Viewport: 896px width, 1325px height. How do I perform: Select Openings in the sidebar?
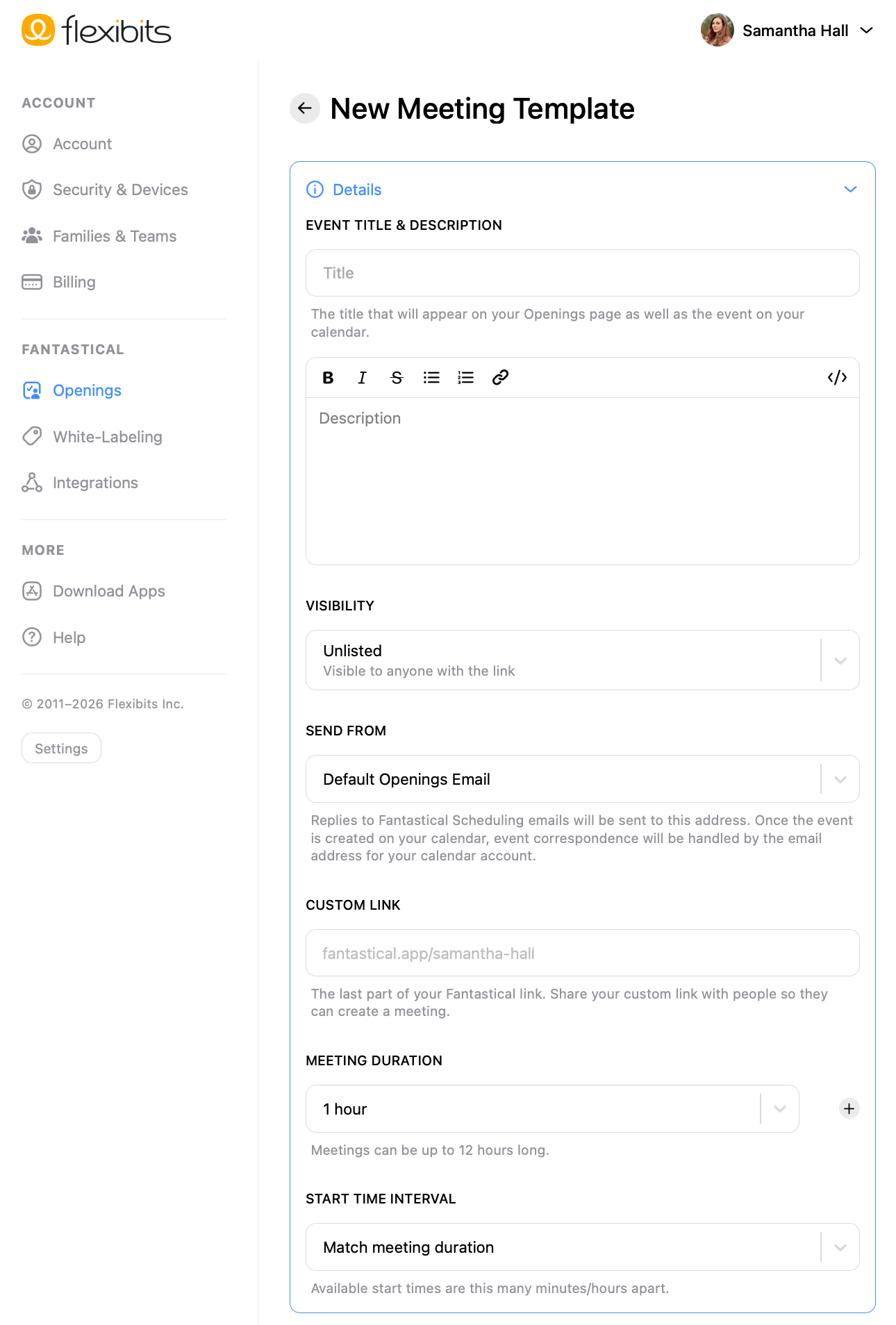pyautogui.click(x=72, y=390)
